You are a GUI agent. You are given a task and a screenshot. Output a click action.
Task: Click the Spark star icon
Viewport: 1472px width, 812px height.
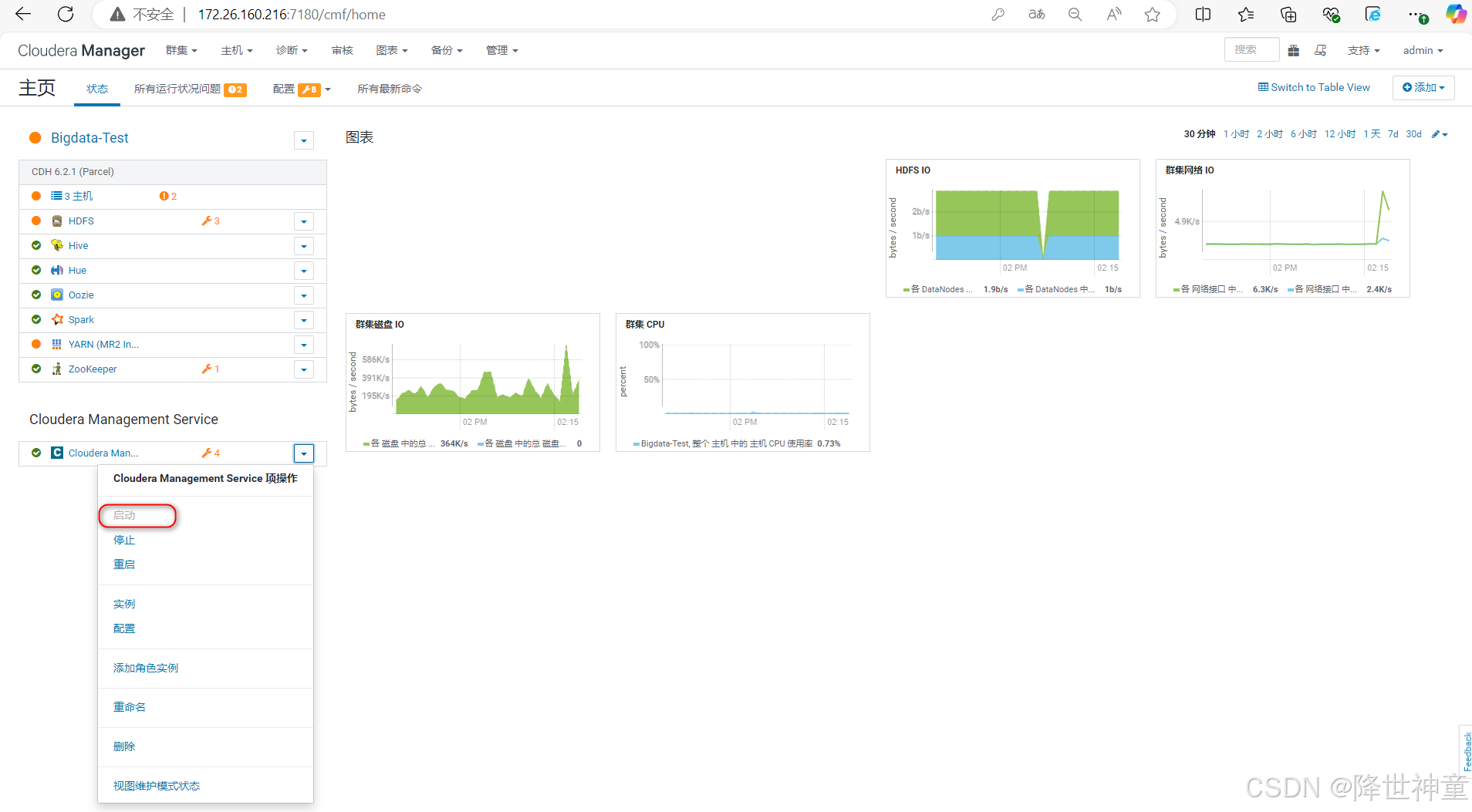[57, 320]
